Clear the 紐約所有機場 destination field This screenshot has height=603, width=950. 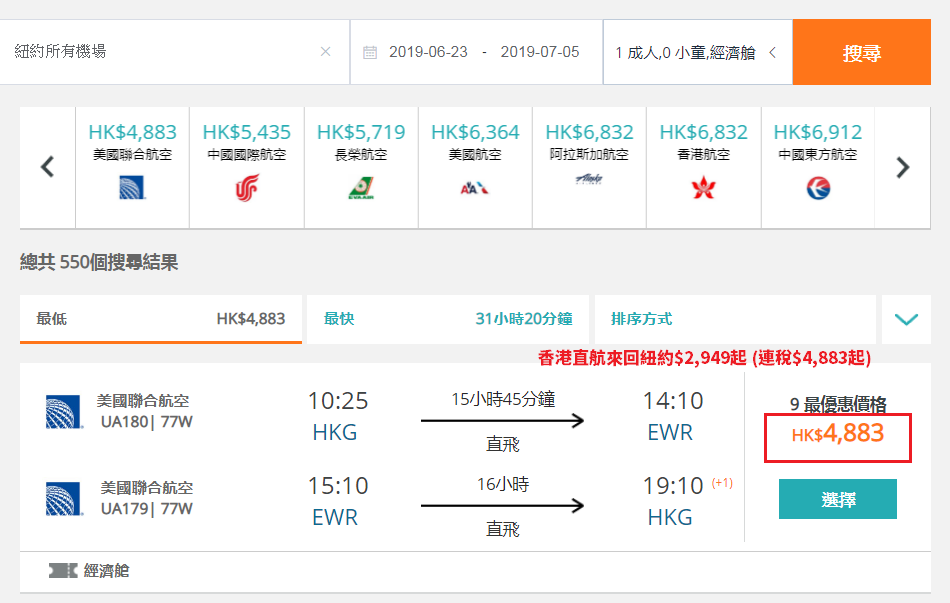325,52
